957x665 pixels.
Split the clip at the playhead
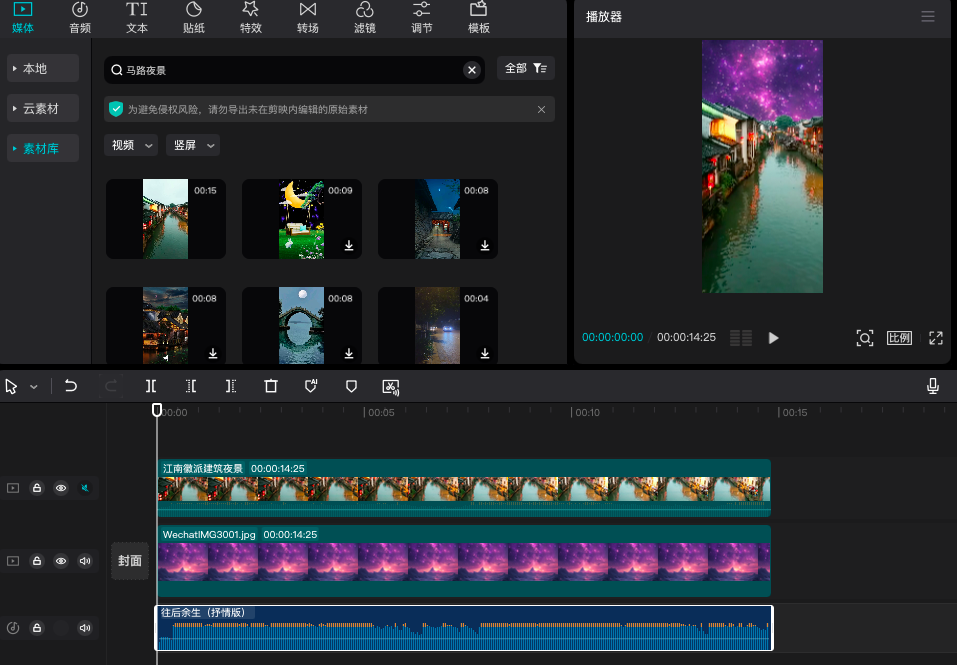pyautogui.click(x=151, y=386)
